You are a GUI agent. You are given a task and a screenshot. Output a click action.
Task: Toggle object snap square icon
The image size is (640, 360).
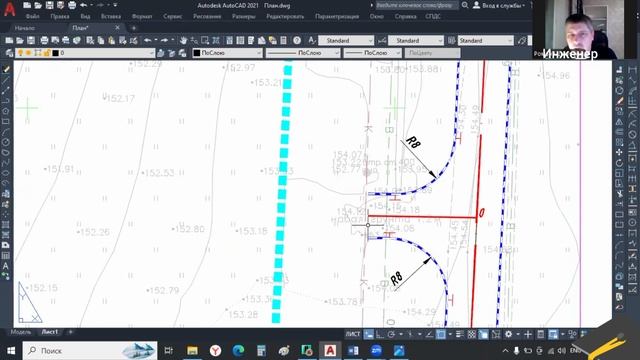(441, 334)
